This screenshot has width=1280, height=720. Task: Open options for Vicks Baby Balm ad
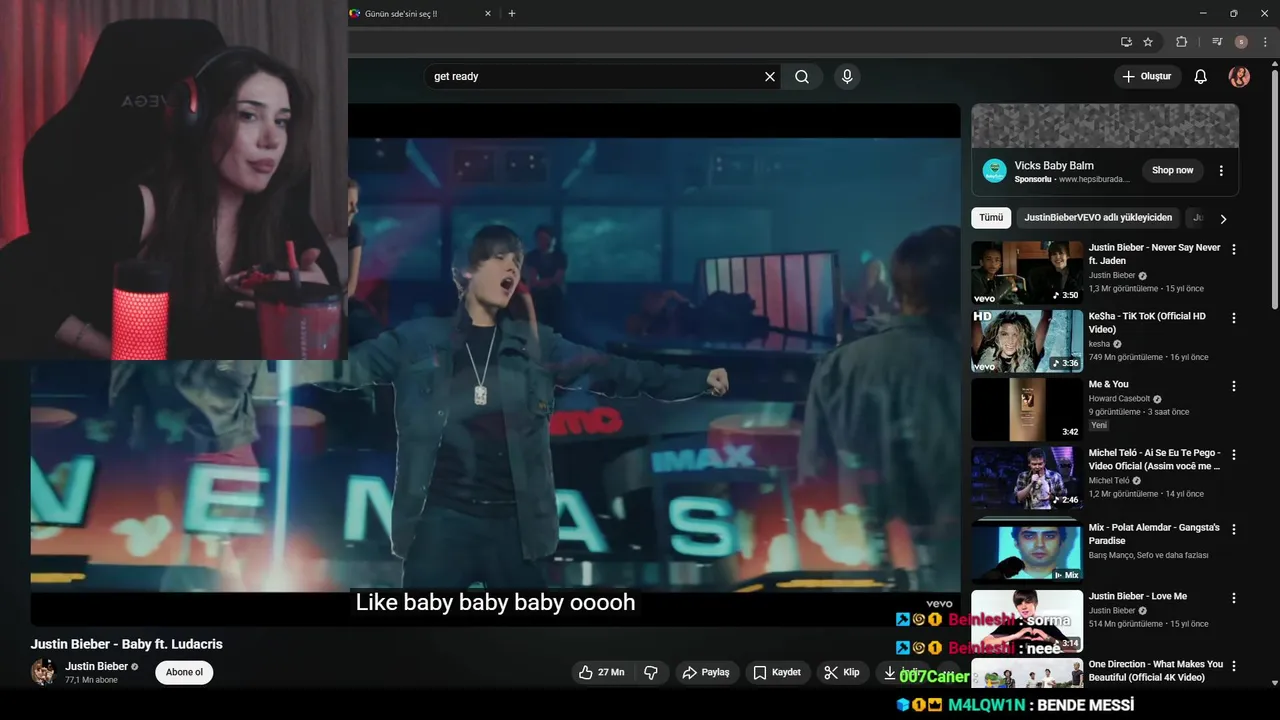point(1221,171)
